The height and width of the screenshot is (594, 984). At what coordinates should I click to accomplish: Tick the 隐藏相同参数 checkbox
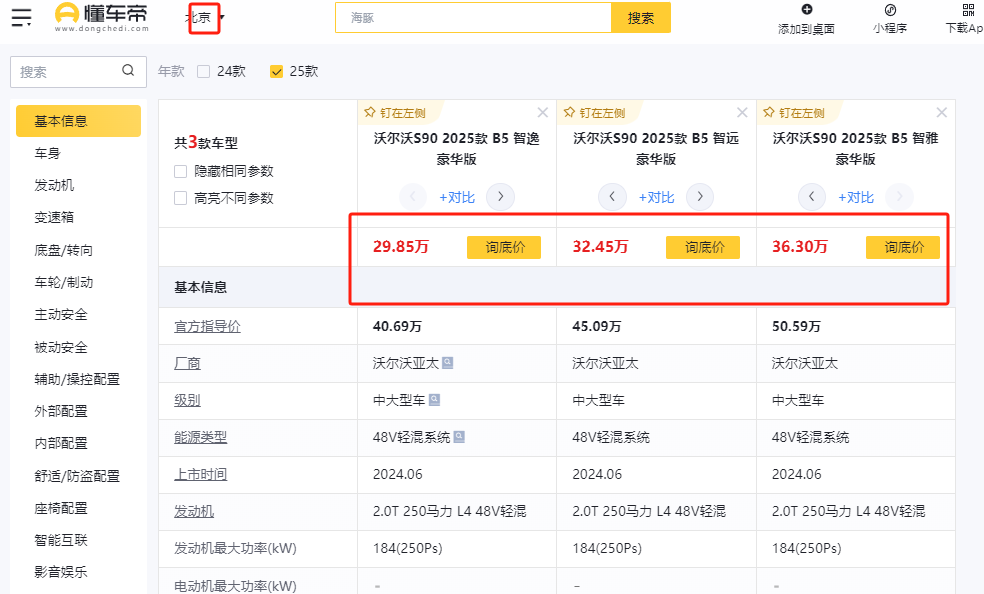(x=181, y=171)
